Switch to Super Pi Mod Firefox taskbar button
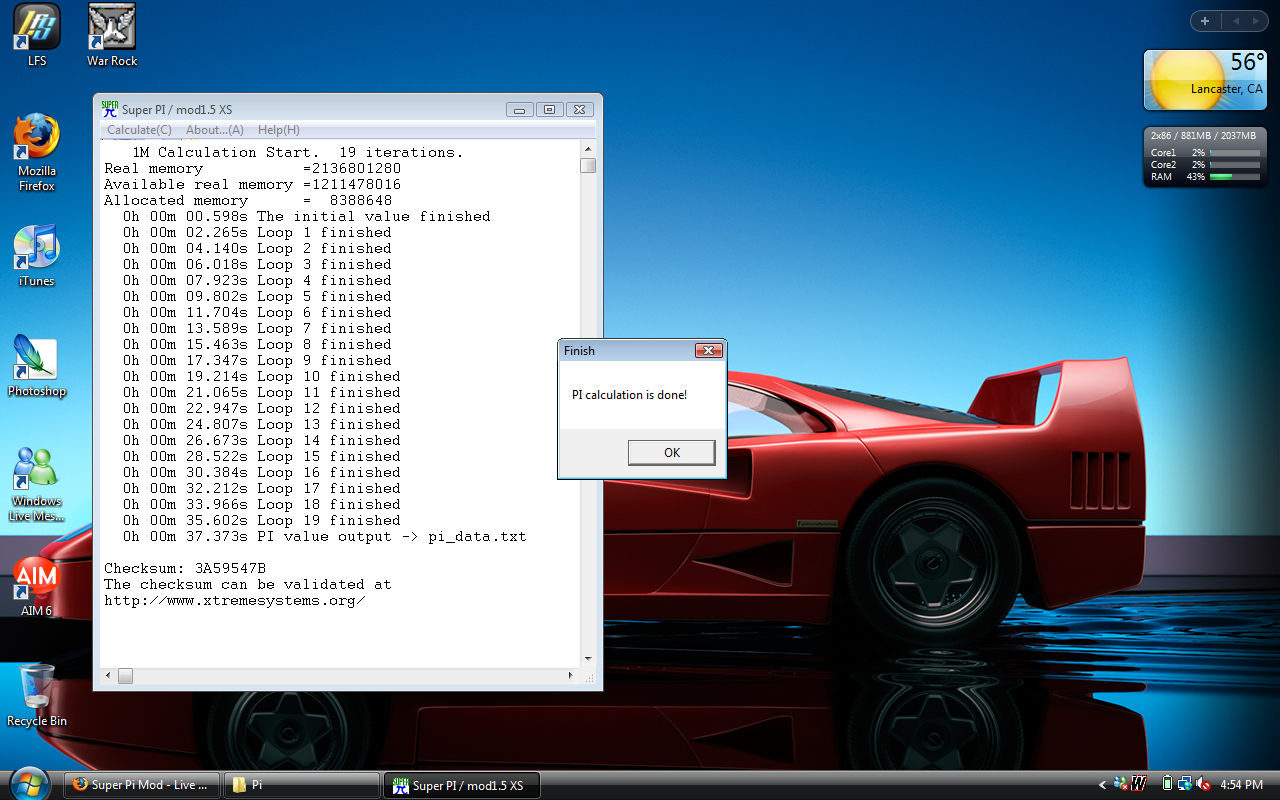The width and height of the screenshot is (1280, 800). click(x=143, y=785)
